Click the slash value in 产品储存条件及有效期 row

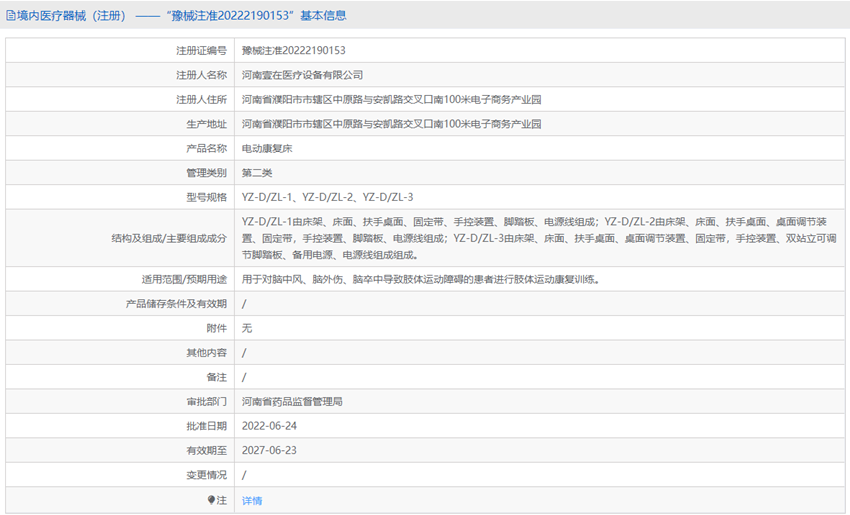pos(244,304)
